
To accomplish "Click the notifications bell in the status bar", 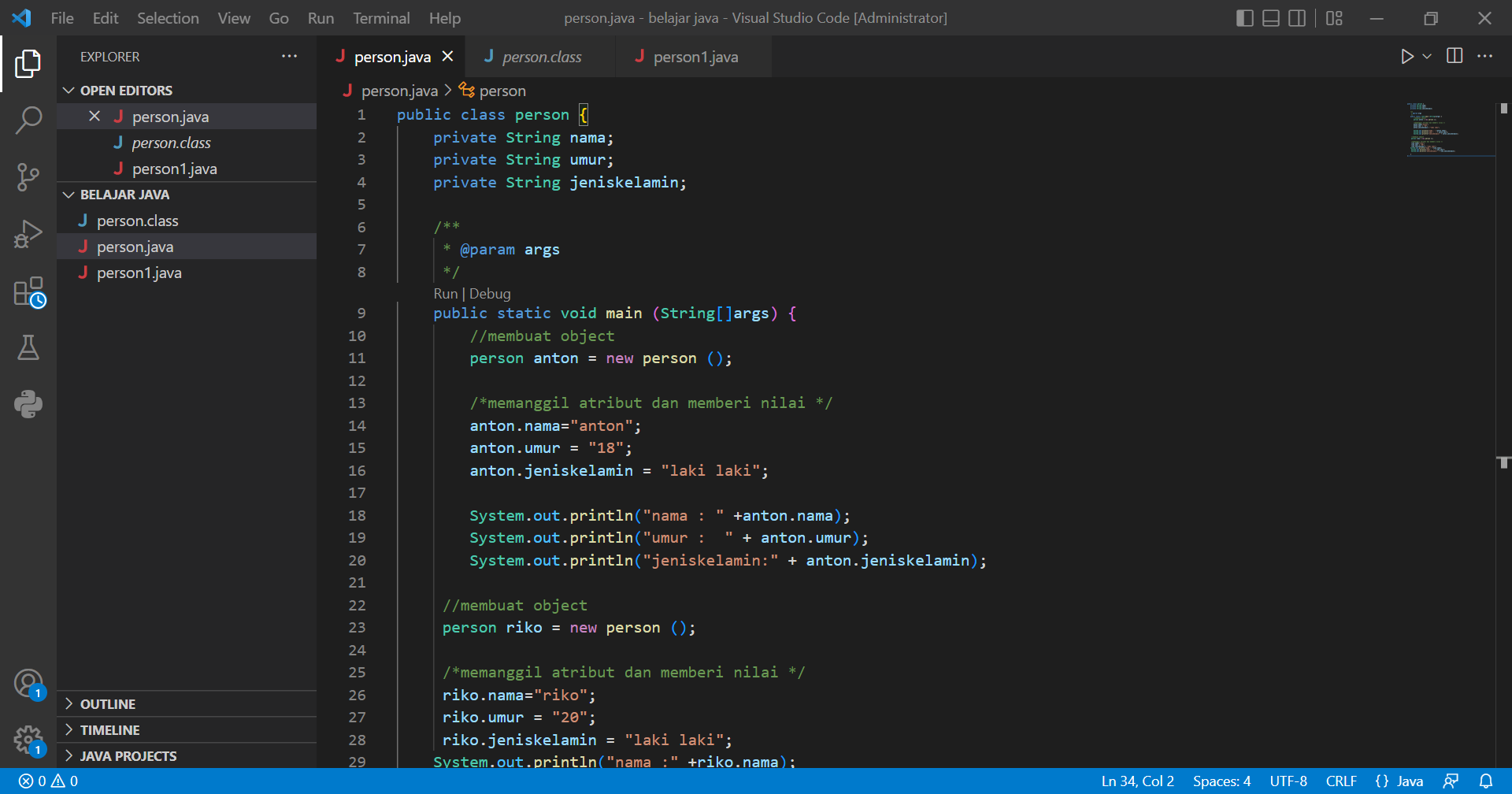I will click(1487, 780).
